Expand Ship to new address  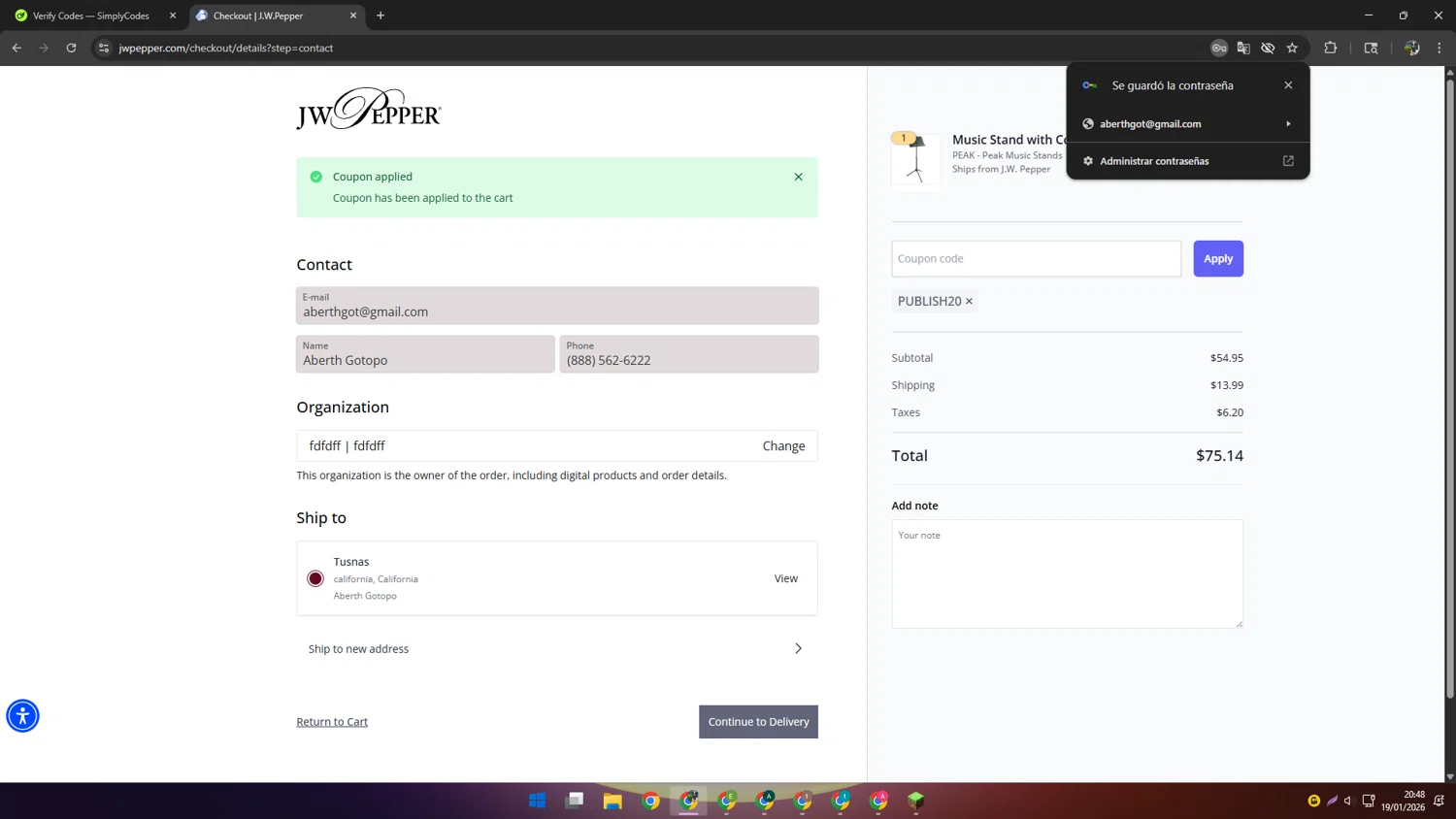(x=557, y=648)
